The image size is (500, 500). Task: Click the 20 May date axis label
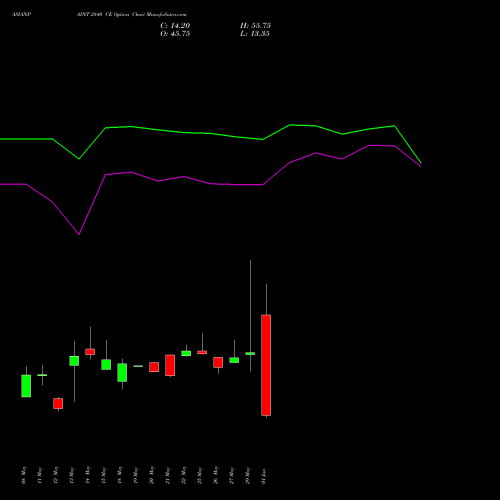[152, 475]
